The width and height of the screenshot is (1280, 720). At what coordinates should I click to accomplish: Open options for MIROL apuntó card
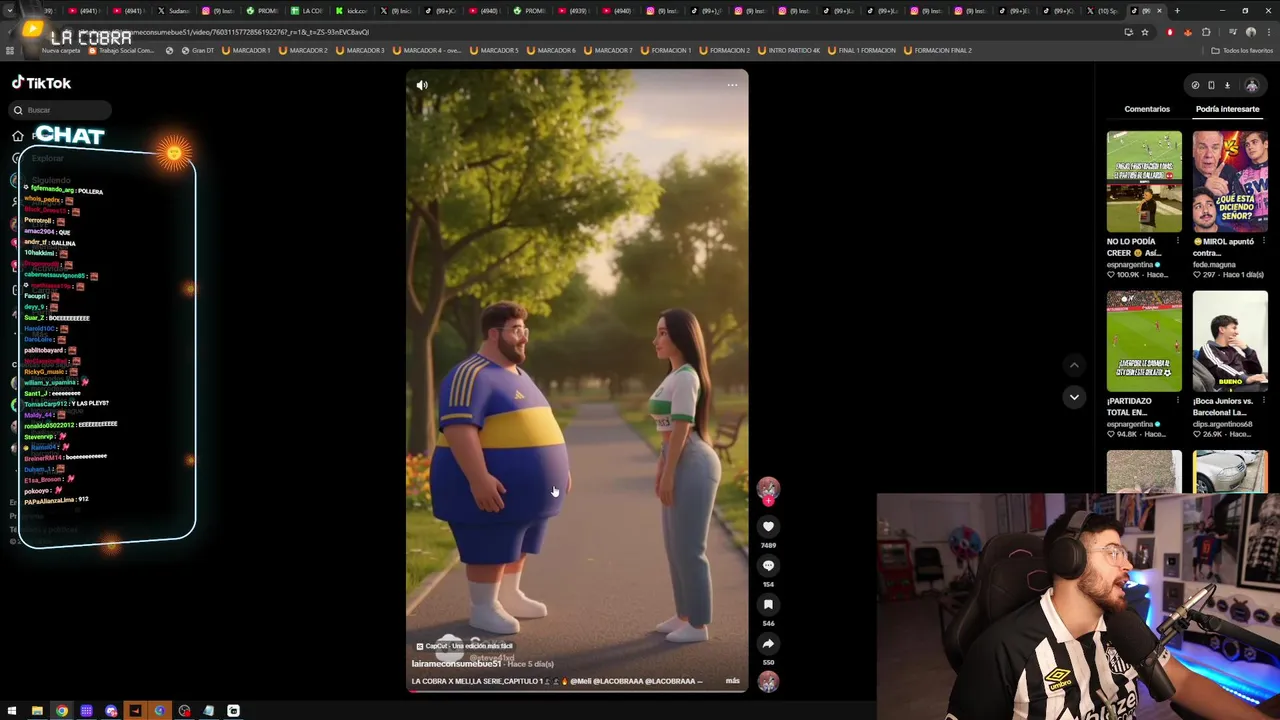click(x=1263, y=241)
